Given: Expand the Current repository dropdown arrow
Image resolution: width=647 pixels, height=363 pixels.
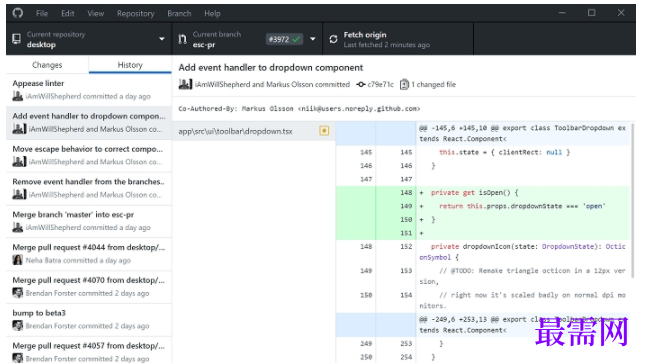Looking at the screenshot, I should point(162,39).
